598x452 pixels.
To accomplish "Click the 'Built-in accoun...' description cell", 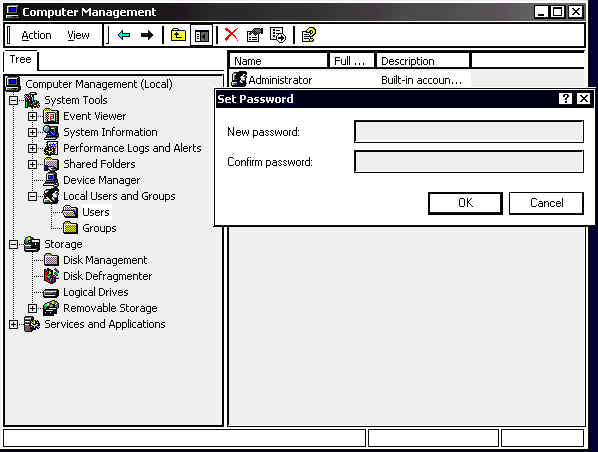I will point(421,80).
